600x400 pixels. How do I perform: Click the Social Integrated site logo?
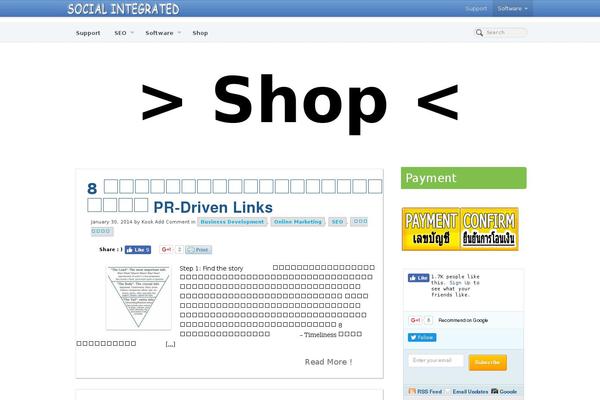point(123,9)
